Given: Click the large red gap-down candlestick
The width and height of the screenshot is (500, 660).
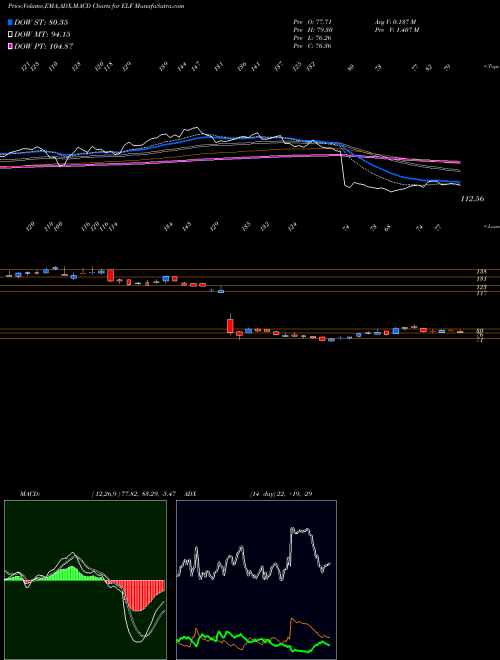Looking at the screenshot, I should (x=230, y=326).
